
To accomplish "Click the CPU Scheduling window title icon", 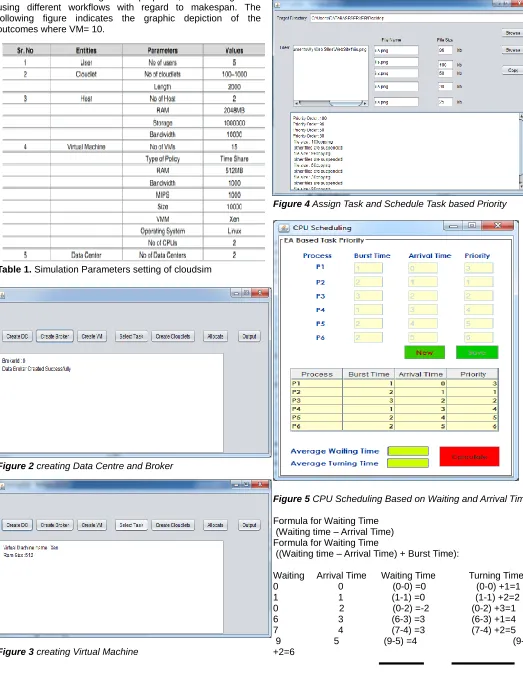I will click(284, 228).
